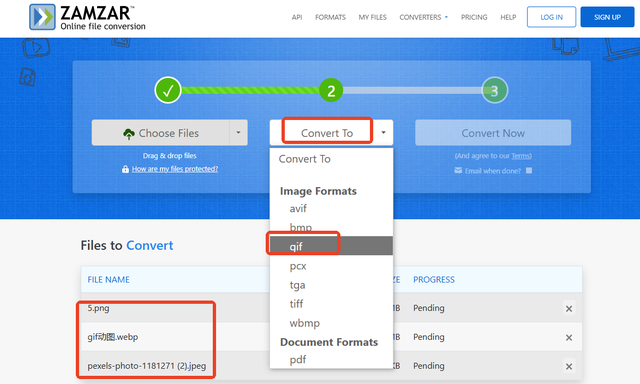Select the Convert To placeholder option in the list

point(331,159)
